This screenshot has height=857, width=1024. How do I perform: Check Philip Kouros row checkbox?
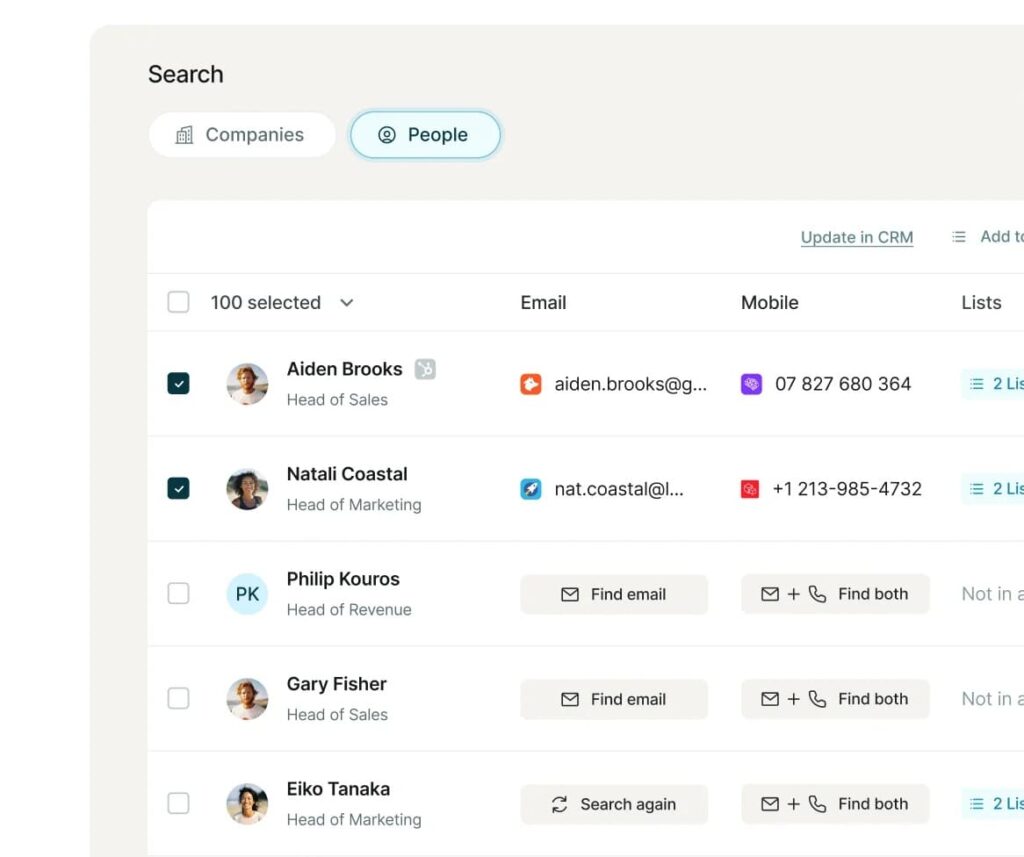pyautogui.click(x=178, y=594)
